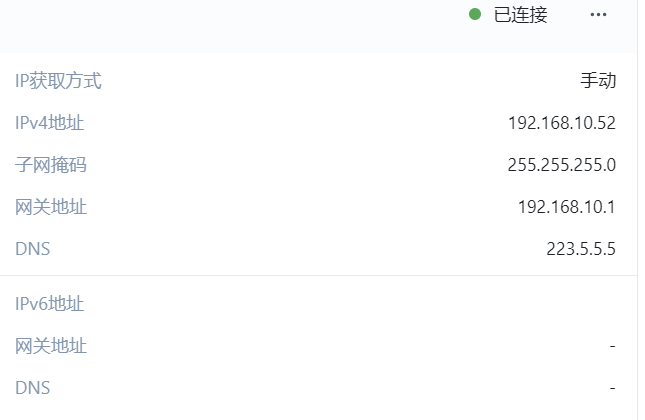Open the three-dot more options menu
The height and width of the screenshot is (420, 645).
[x=599, y=15]
